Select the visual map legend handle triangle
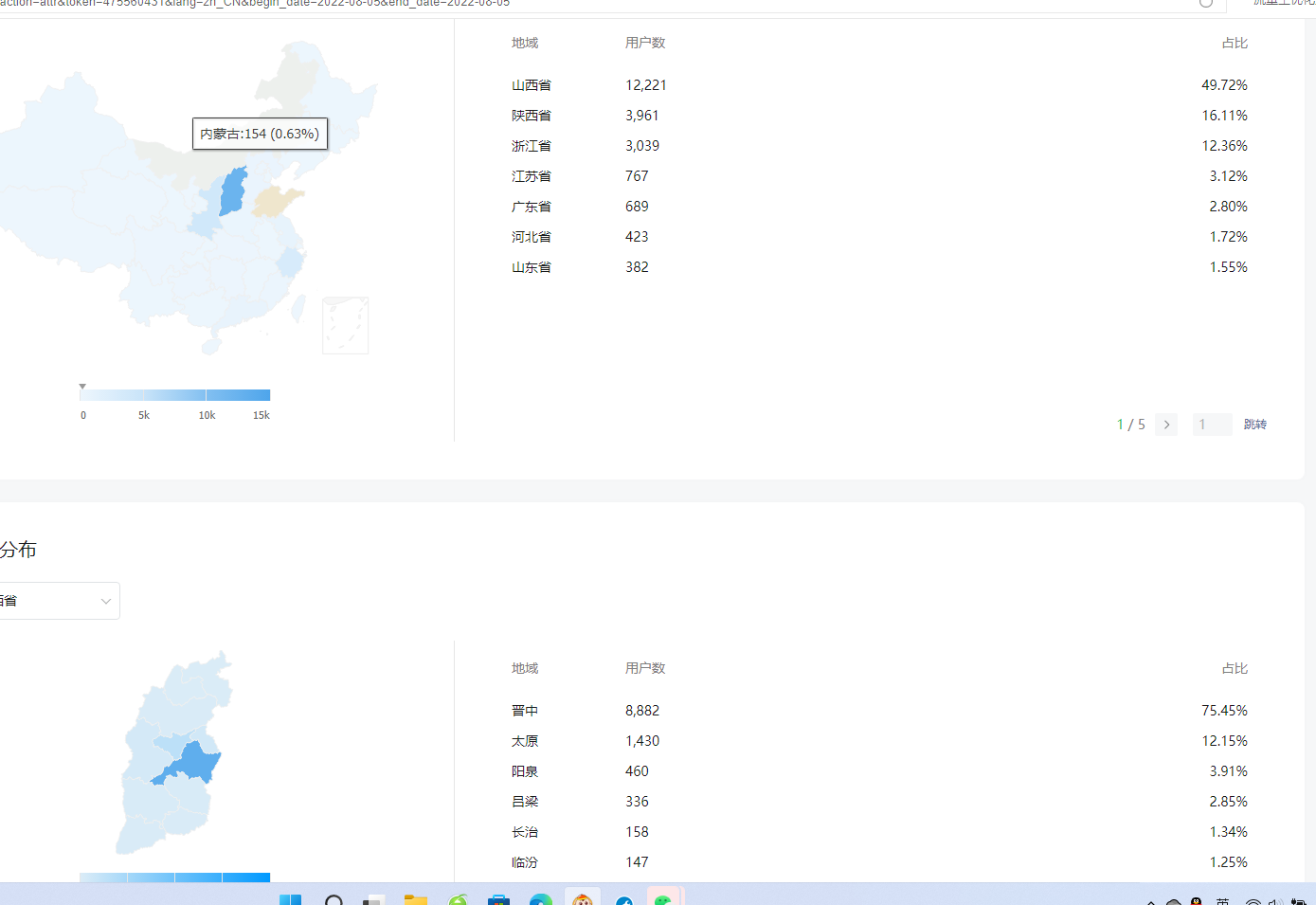1316x905 pixels. 82,386
